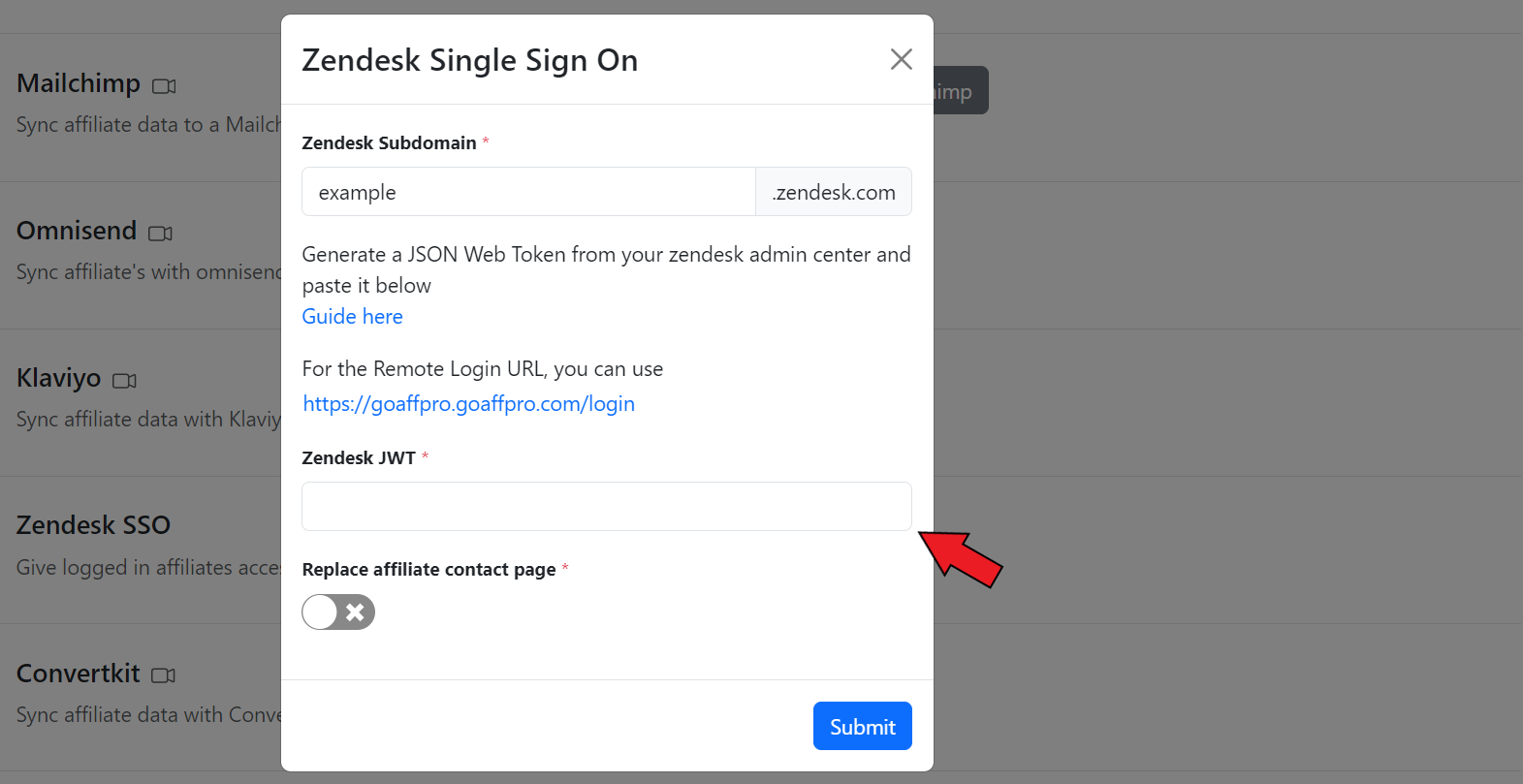Close the Zendesk Single Sign On dialog
The image size is (1523, 784).
pyautogui.click(x=902, y=59)
